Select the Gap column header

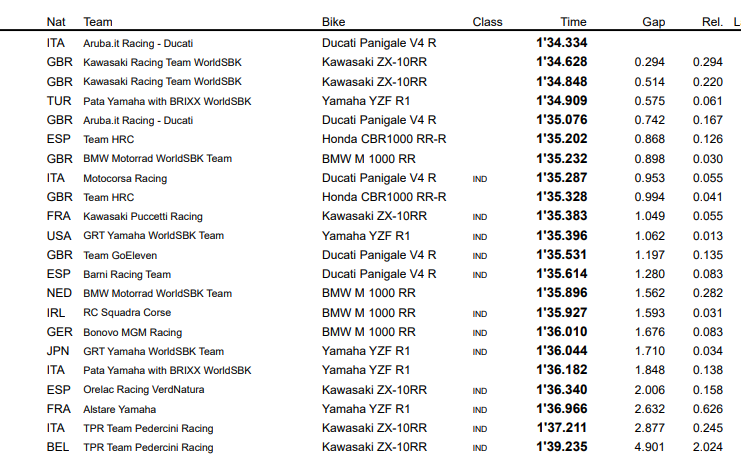(653, 21)
